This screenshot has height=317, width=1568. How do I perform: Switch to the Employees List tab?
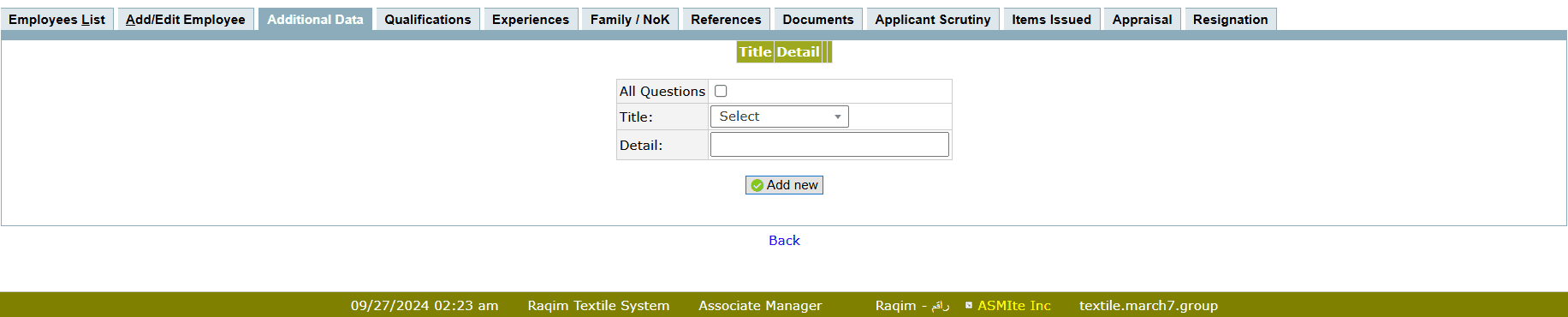pos(57,19)
